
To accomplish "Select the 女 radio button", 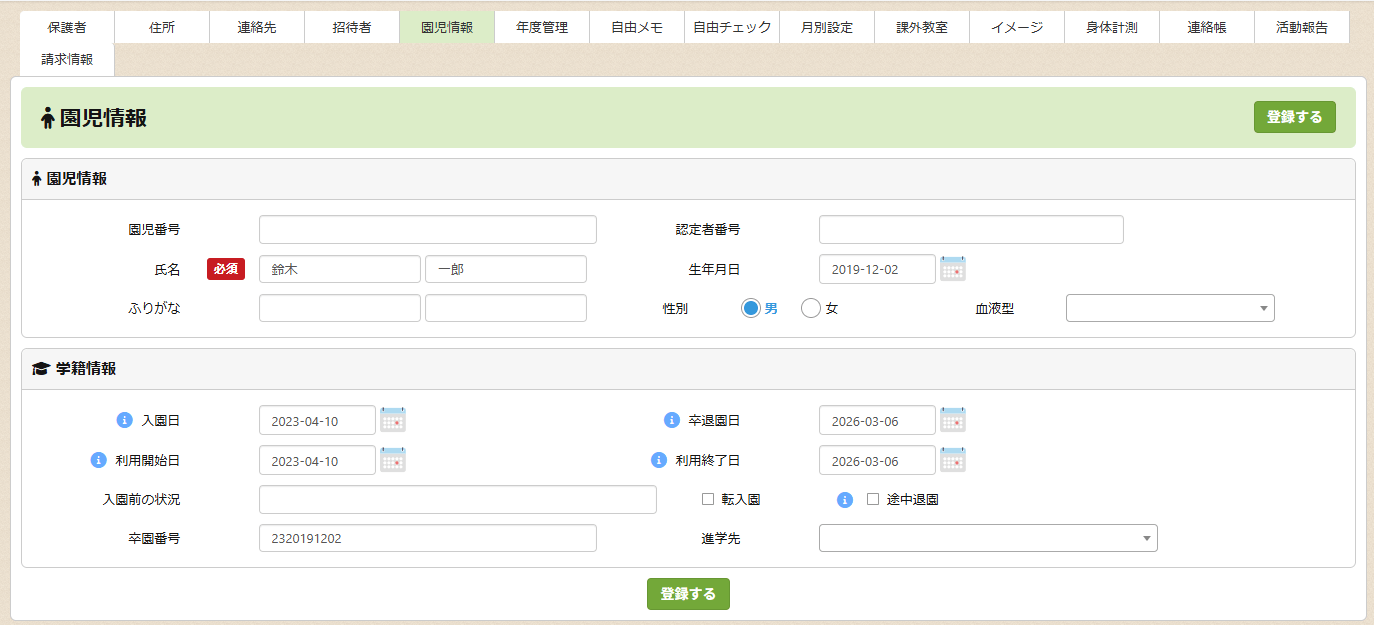I will (x=811, y=309).
